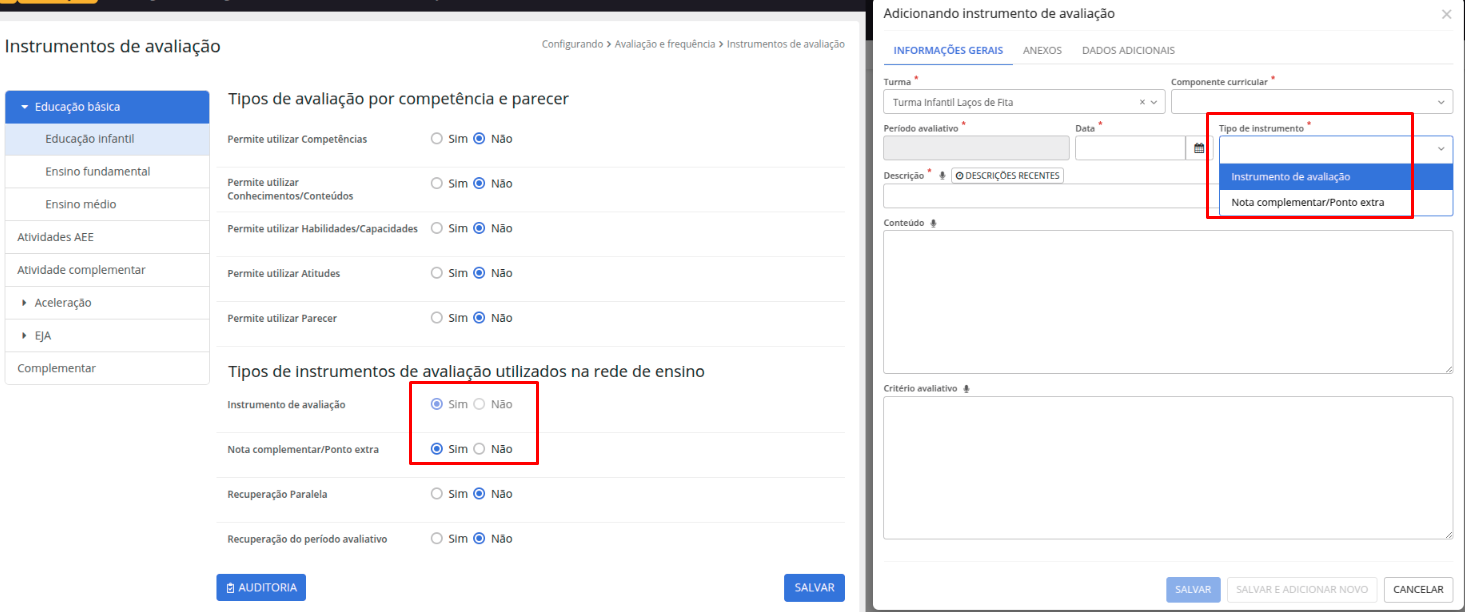This screenshot has width=1465, height=612.
Task: Choose Sim for Permite utilizar Habilidades/Capacidades
Action: (436, 228)
